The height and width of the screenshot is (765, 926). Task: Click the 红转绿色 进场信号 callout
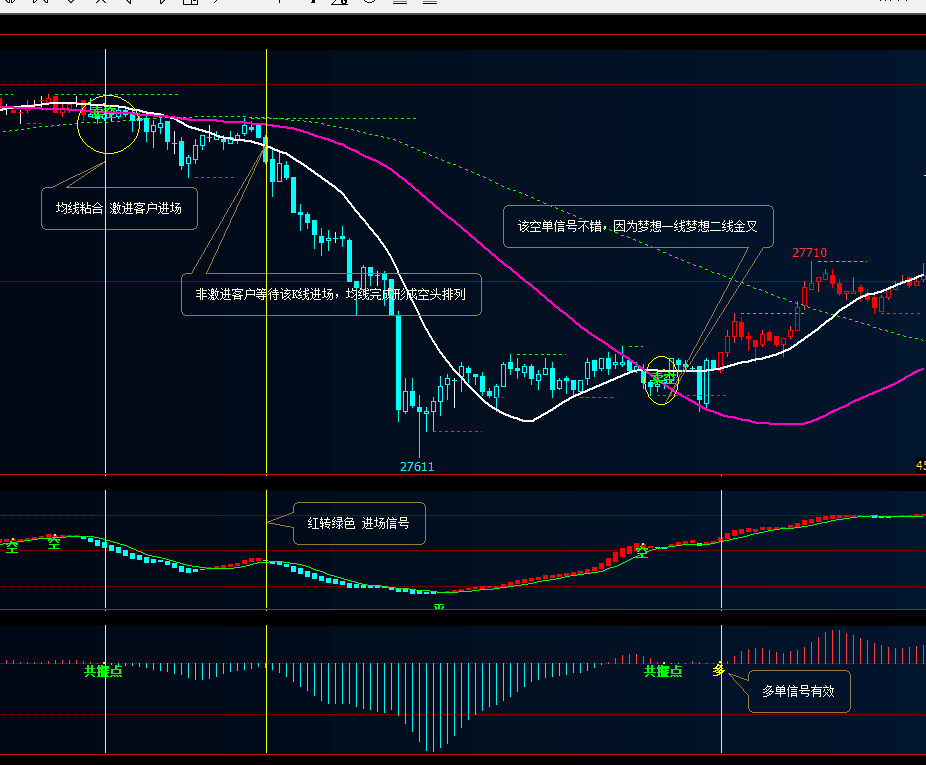359,523
